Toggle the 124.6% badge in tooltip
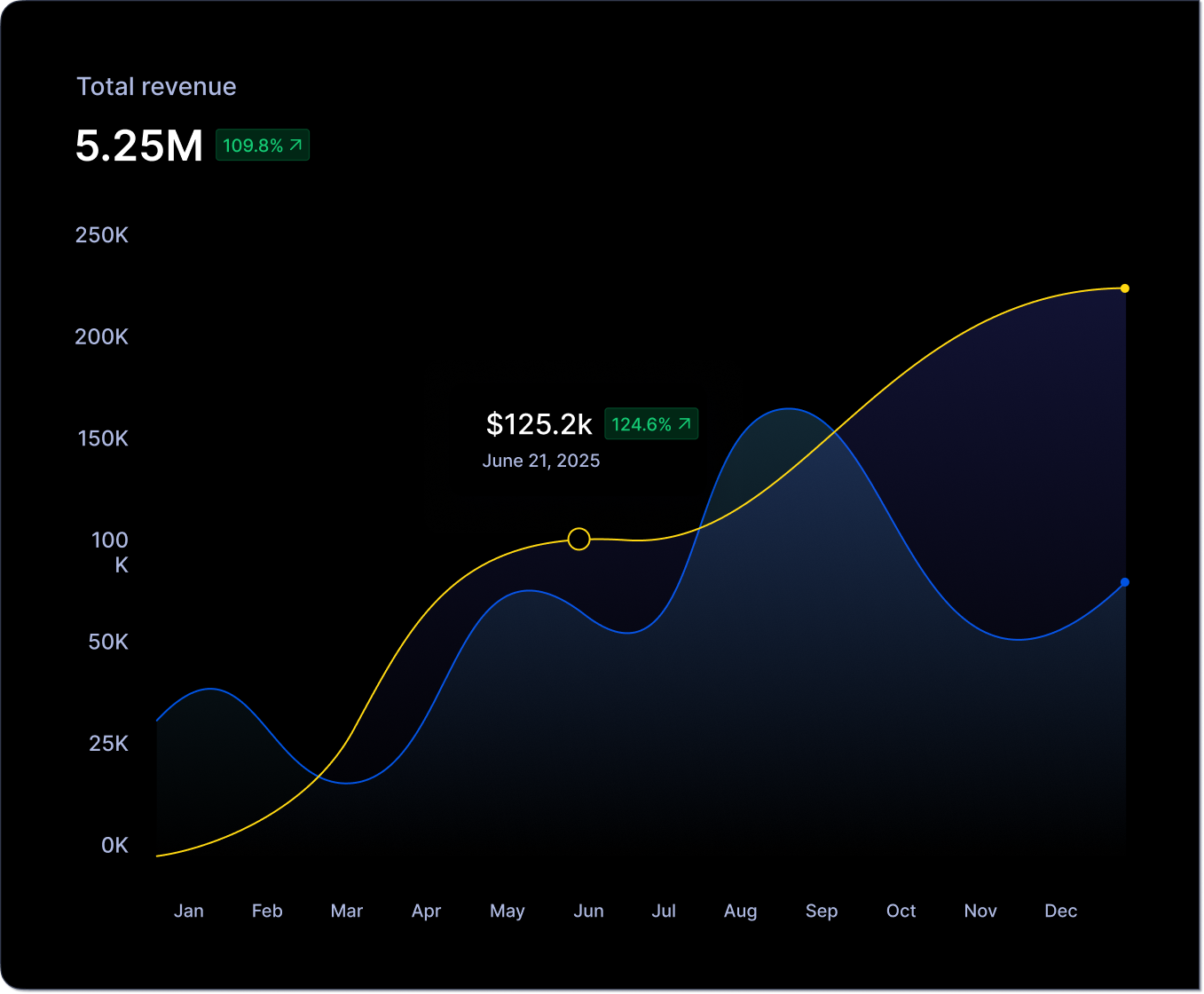1204x994 pixels. point(651,424)
